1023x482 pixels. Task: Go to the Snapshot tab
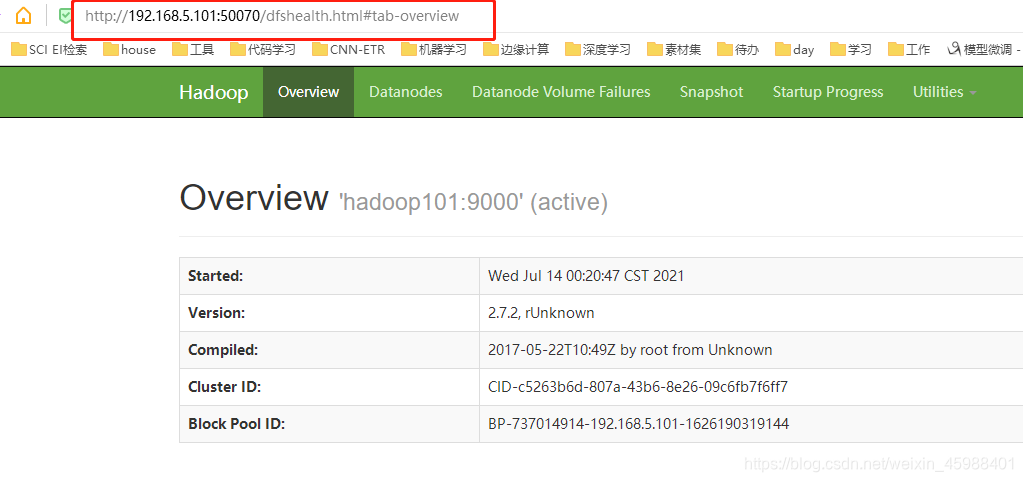pos(712,92)
